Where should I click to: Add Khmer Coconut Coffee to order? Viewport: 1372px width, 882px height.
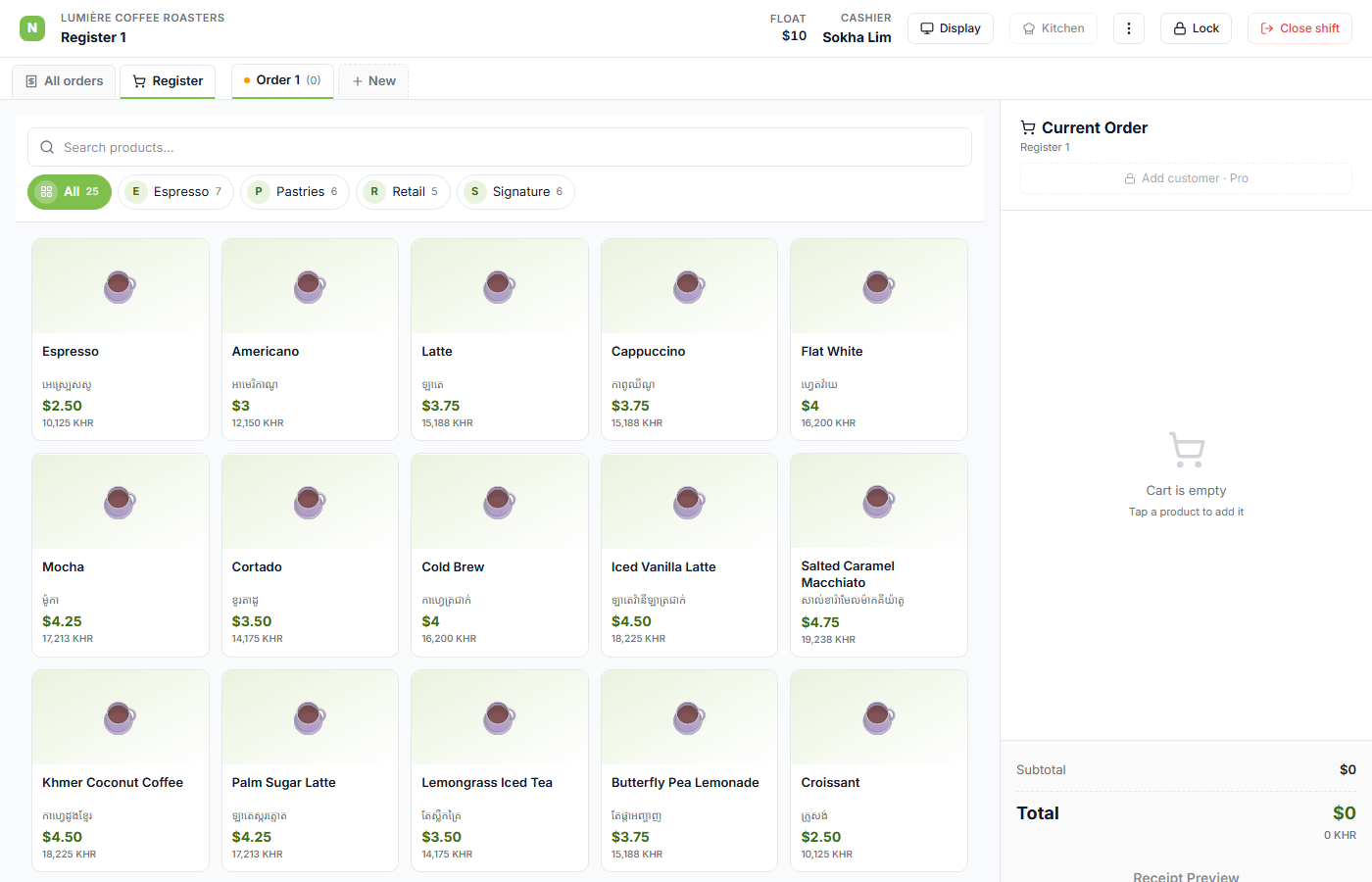[121, 770]
